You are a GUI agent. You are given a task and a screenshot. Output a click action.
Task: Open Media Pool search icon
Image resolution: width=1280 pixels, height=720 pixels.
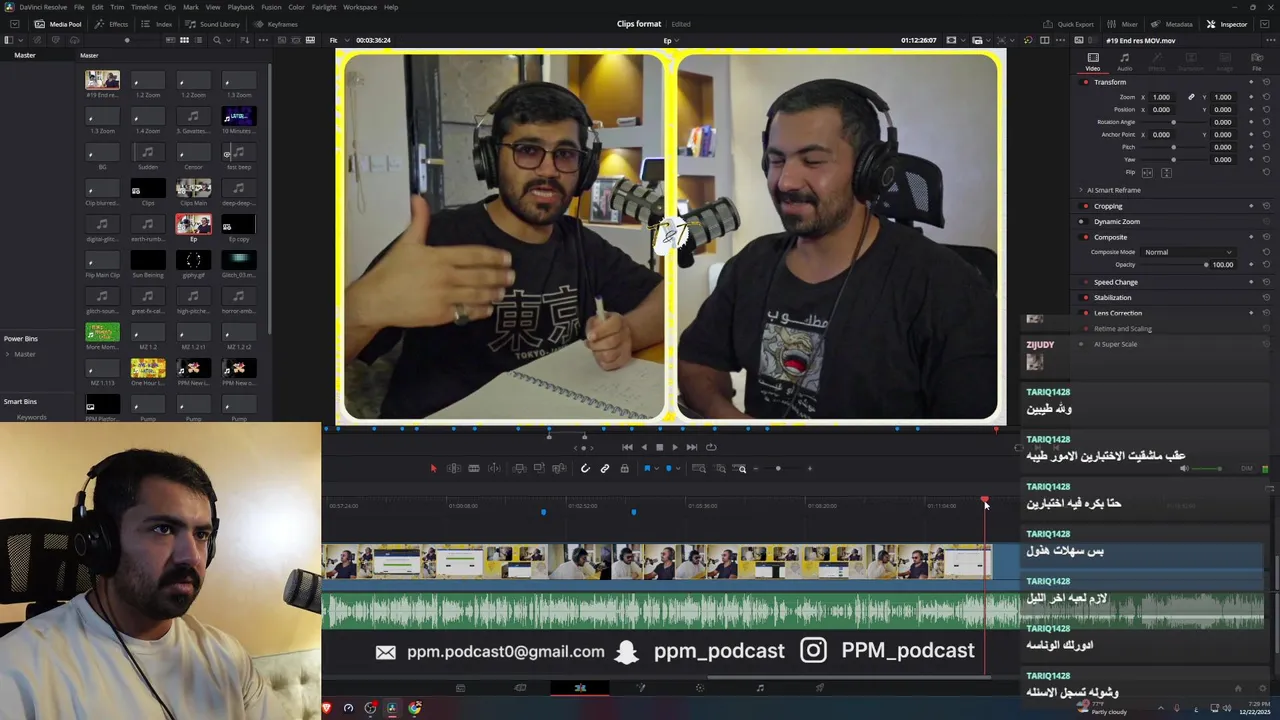pos(217,40)
